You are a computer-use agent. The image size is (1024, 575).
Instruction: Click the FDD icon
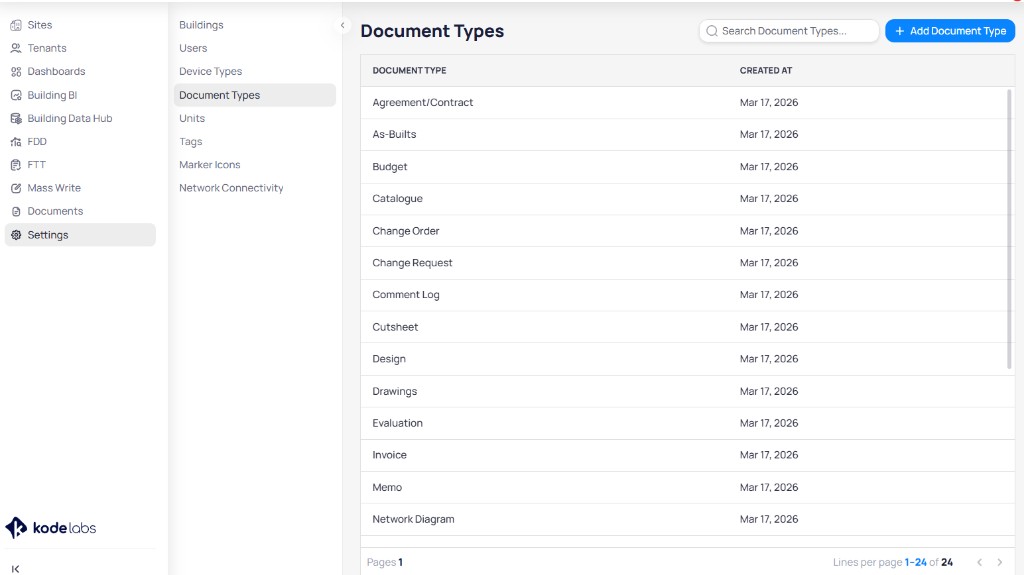click(16, 142)
